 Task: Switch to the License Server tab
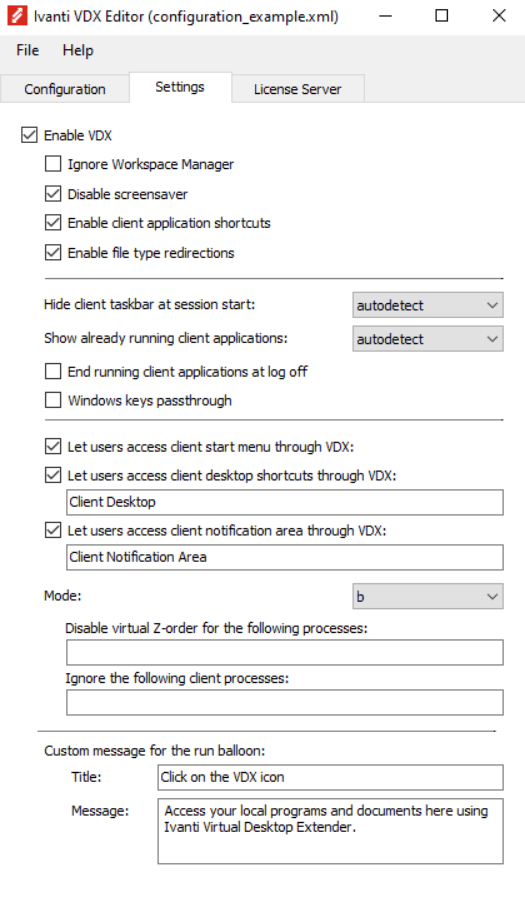point(297,89)
